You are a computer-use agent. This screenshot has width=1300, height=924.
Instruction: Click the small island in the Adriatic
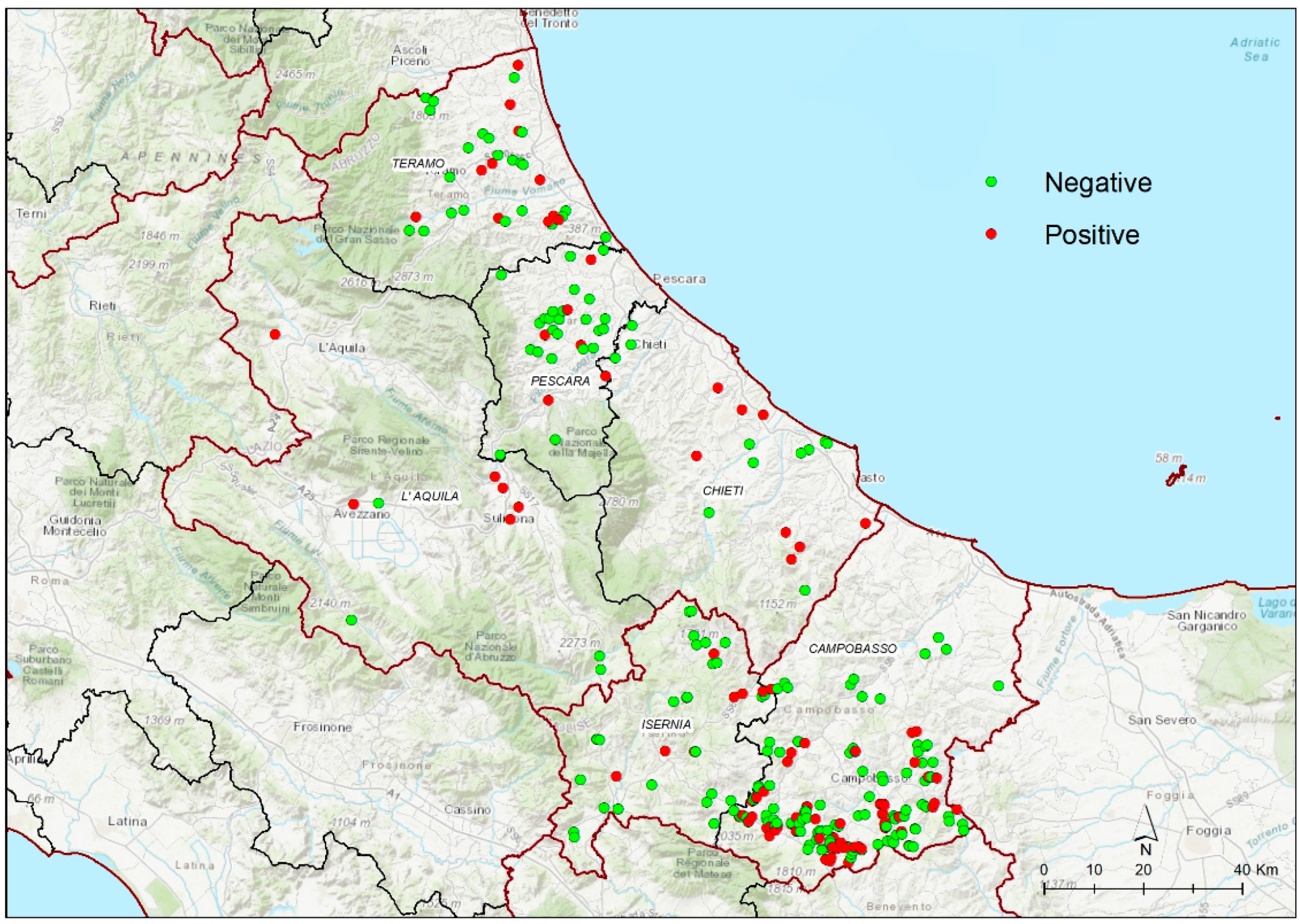tap(1176, 475)
